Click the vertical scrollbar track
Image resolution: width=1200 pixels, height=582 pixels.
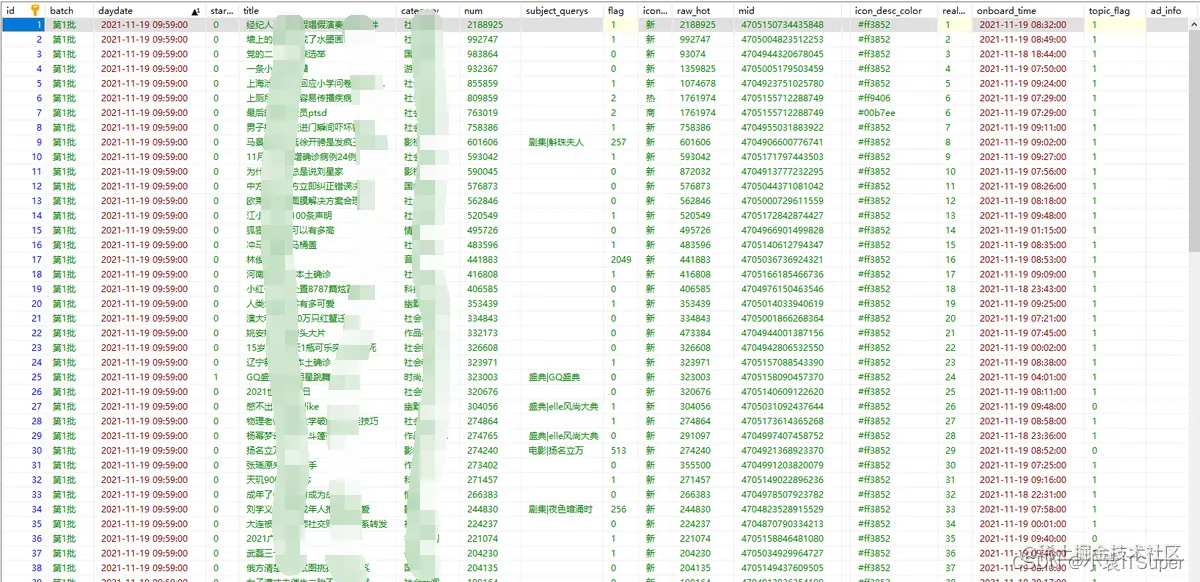coord(1194,300)
